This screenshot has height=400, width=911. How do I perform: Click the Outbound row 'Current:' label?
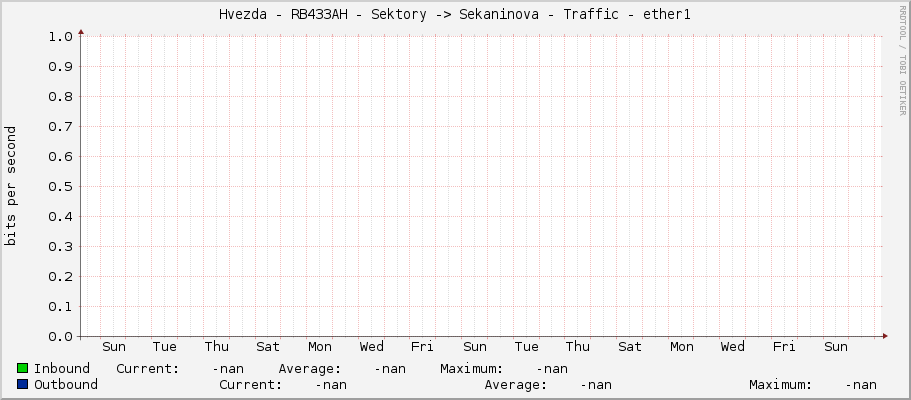[x=250, y=385]
